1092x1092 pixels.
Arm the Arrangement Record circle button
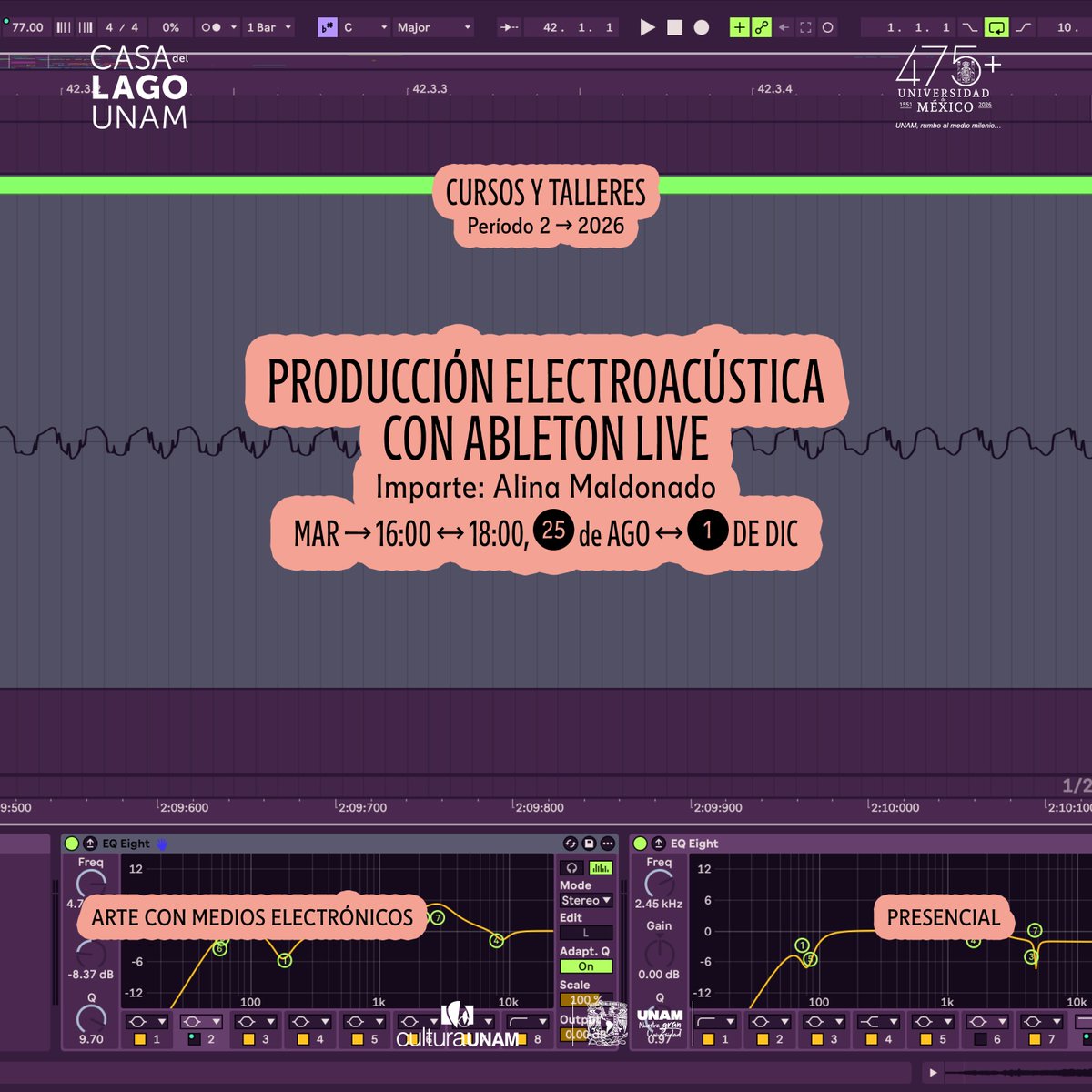(x=702, y=27)
